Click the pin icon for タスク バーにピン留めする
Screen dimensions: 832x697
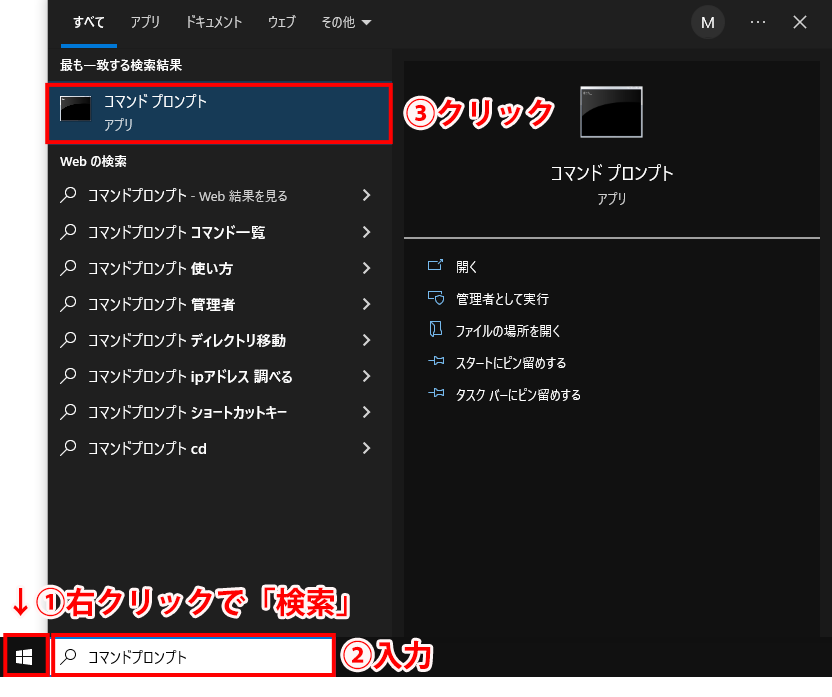tap(435, 394)
